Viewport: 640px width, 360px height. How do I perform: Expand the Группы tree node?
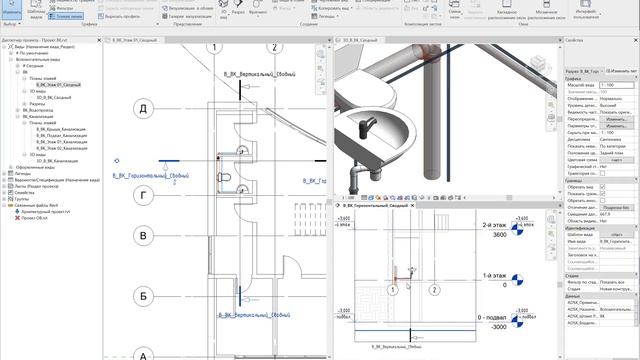4,199
